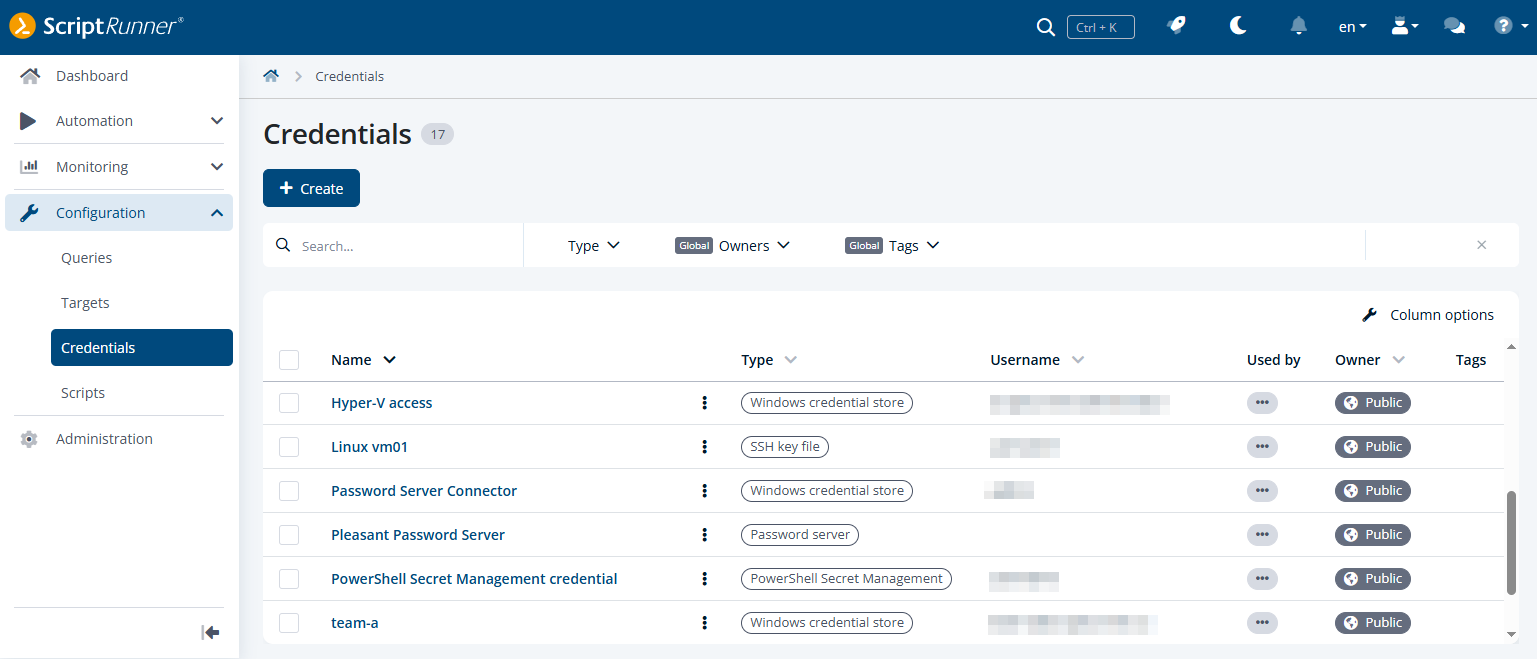Open Column options
Viewport: 1537px width, 659px height.
1428,315
